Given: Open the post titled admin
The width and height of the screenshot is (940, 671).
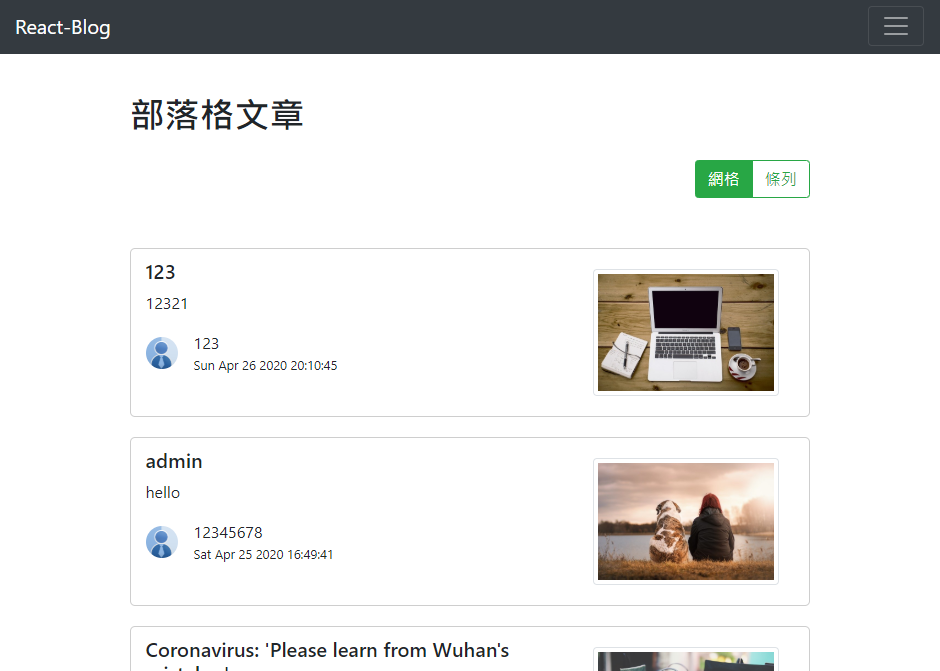Looking at the screenshot, I should coord(174,461).
